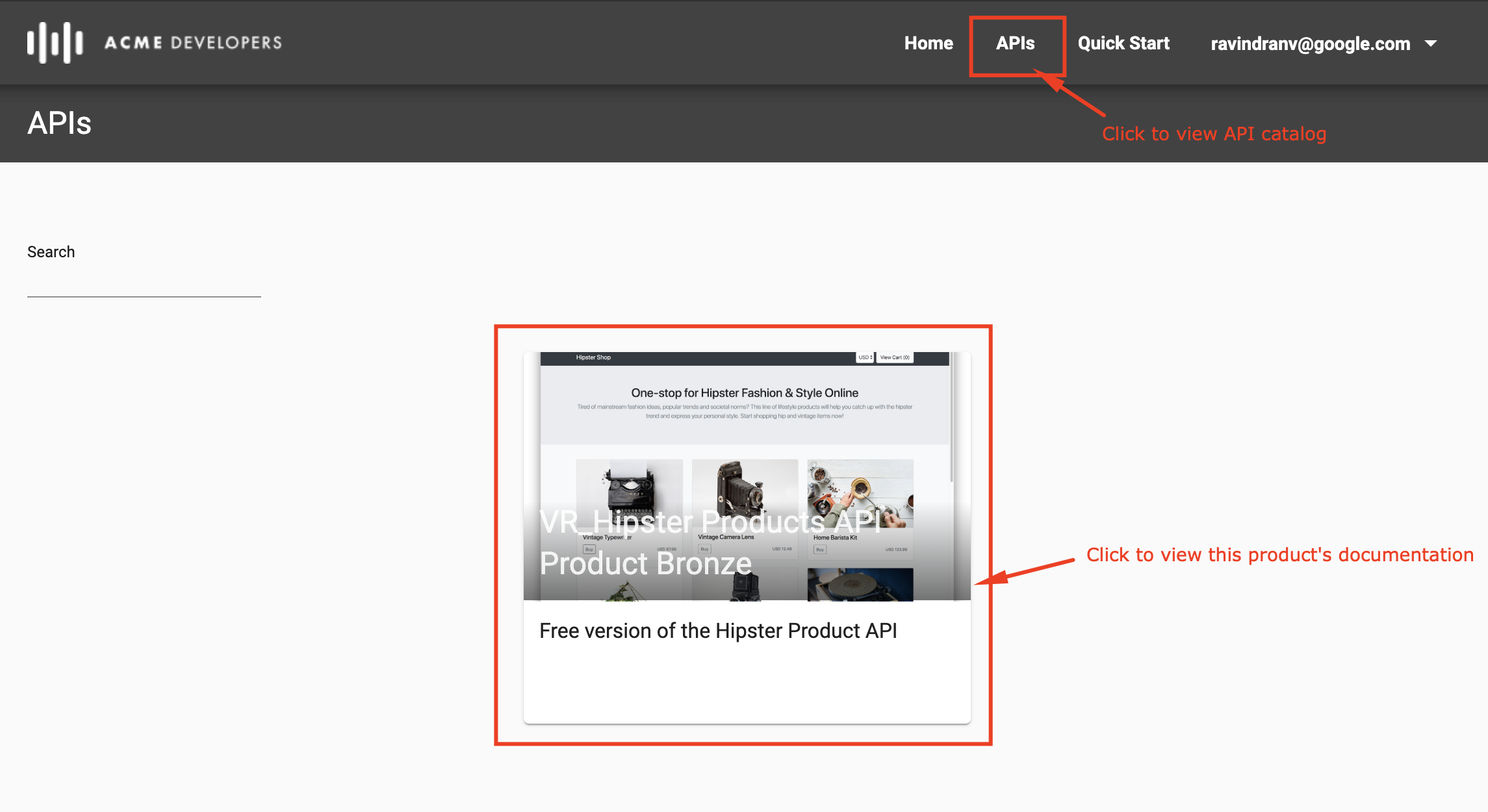Select 'Free version of the Hipster Product API' text
1488x812 pixels.
click(718, 631)
